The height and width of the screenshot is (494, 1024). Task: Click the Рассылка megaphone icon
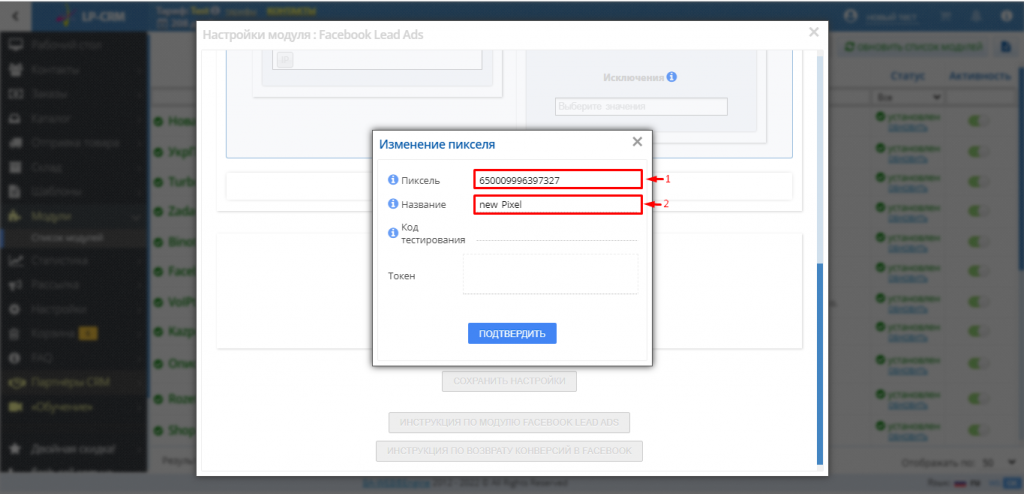tap(16, 285)
